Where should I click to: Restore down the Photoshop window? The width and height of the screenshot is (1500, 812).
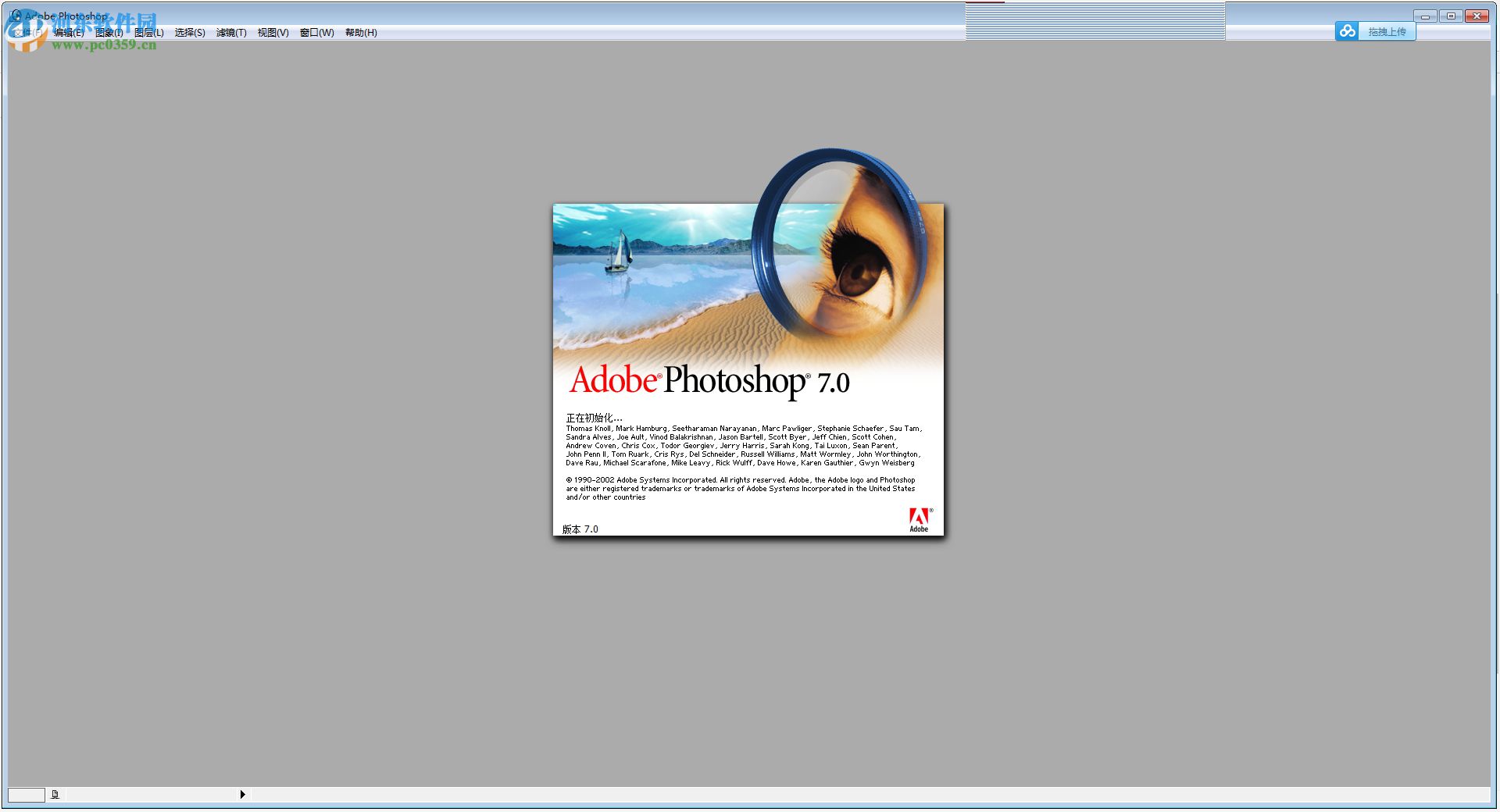pyautogui.click(x=1451, y=16)
